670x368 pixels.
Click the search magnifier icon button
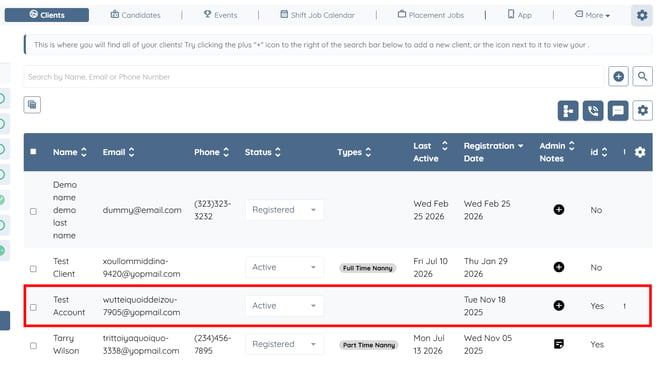pos(642,77)
